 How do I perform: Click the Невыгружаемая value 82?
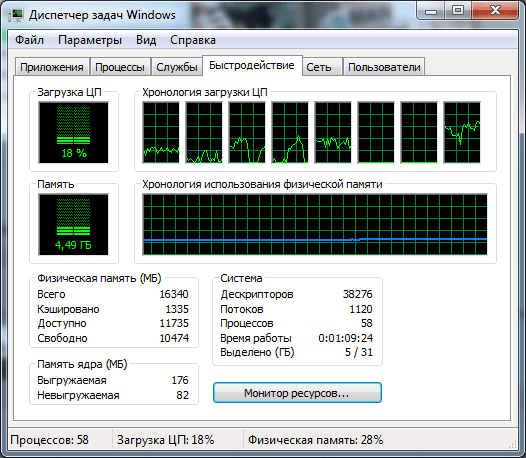pos(182,395)
